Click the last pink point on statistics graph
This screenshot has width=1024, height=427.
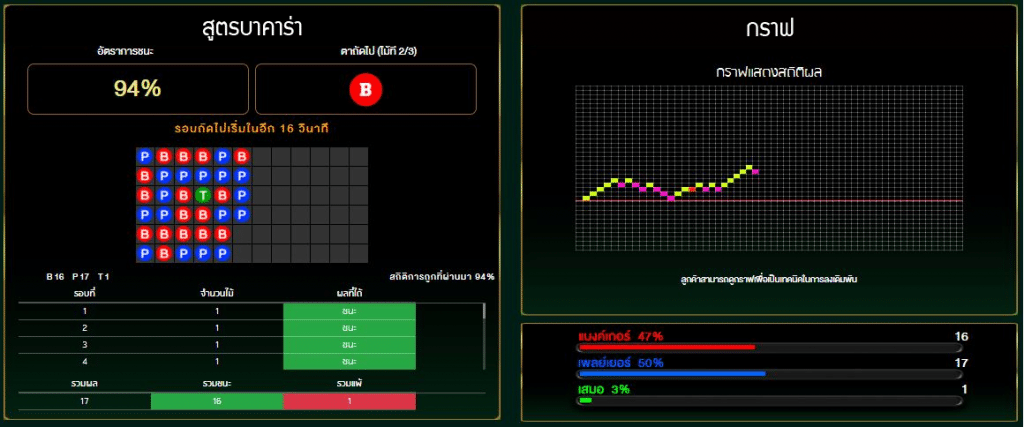tap(757, 172)
